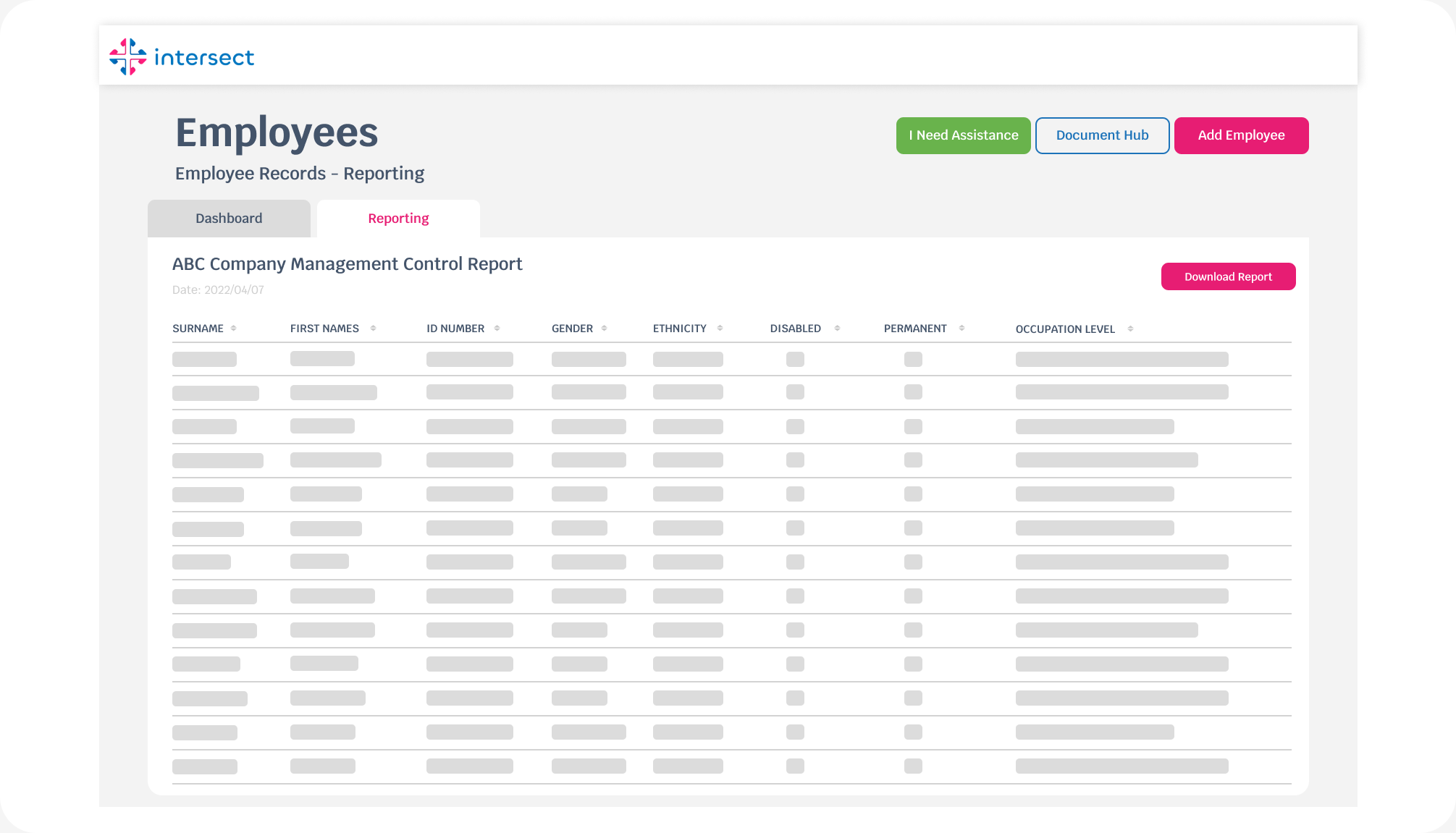Click first row Permanent indicator placeholder
Image resolution: width=1456 pixels, height=833 pixels.
913,359
